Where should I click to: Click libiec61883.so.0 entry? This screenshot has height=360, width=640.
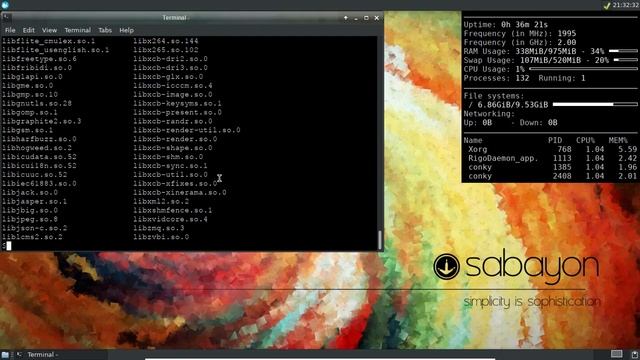pyautogui.click(x=39, y=184)
